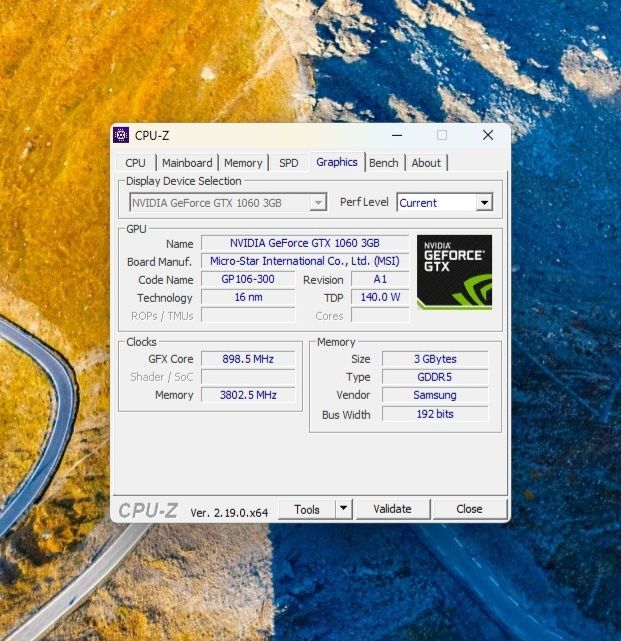Open the About tab
Screen dimensions: 621x641
(426, 163)
